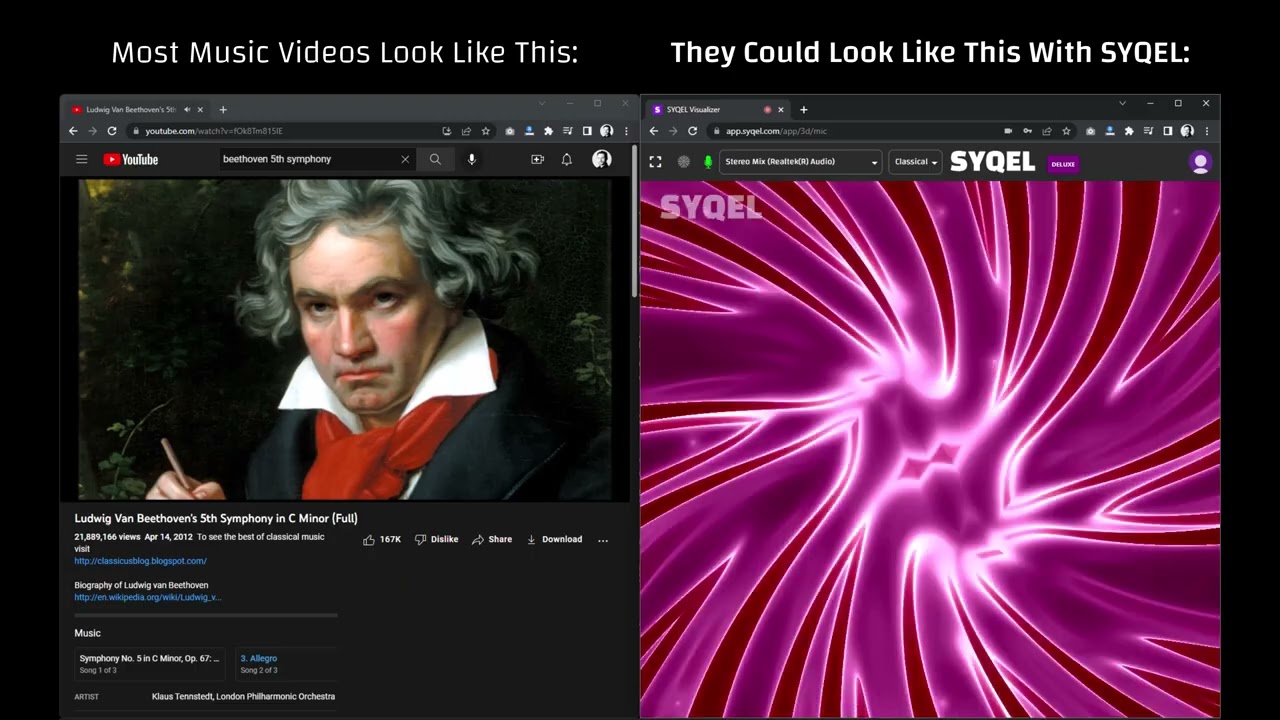The height and width of the screenshot is (720, 1280).
Task: Open media control icon in YouTube window
Action: point(567,131)
